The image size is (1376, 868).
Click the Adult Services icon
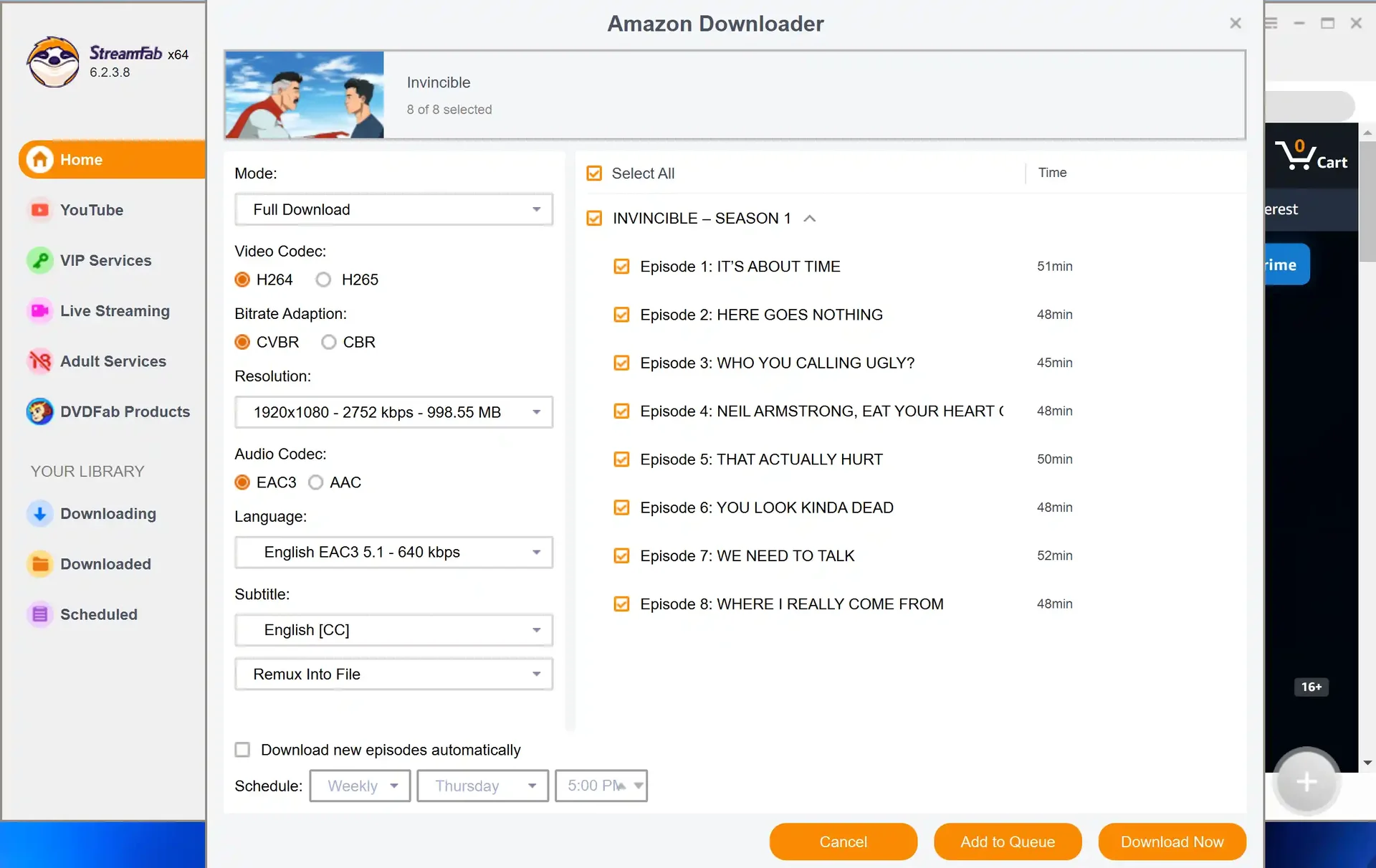pyautogui.click(x=40, y=361)
